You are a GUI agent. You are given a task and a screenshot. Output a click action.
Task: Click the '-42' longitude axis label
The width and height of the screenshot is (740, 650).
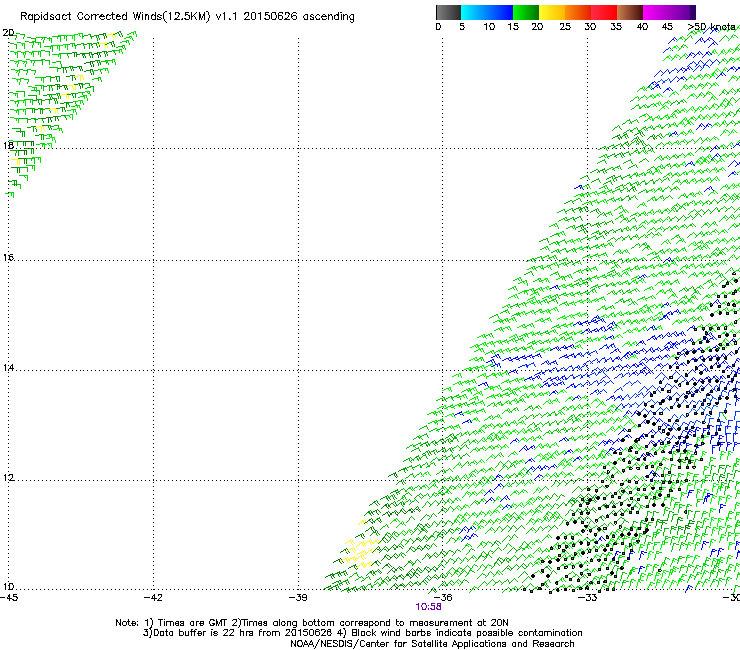pos(153,598)
